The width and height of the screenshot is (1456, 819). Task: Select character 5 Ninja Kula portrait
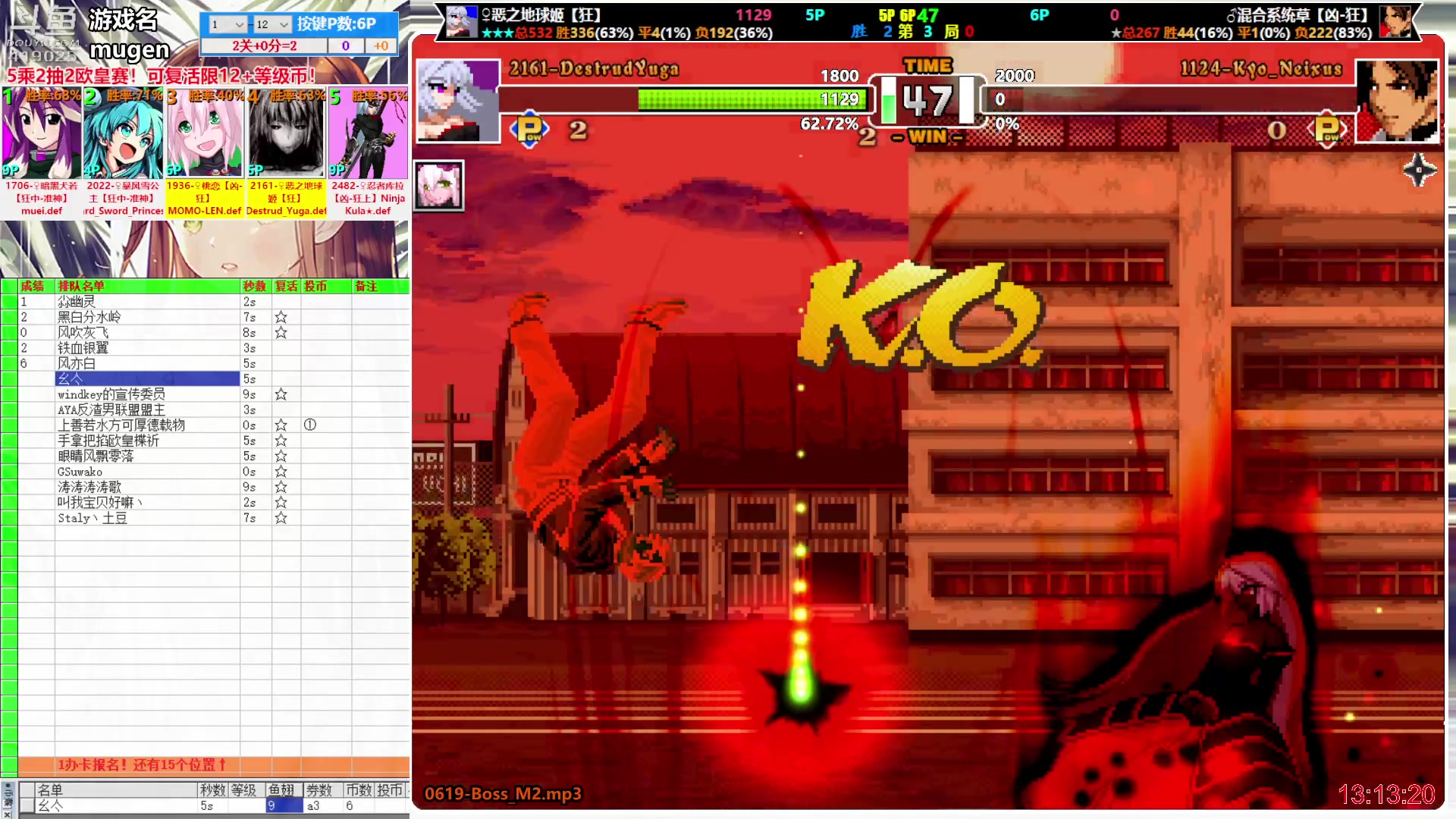(x=368, y=133)
